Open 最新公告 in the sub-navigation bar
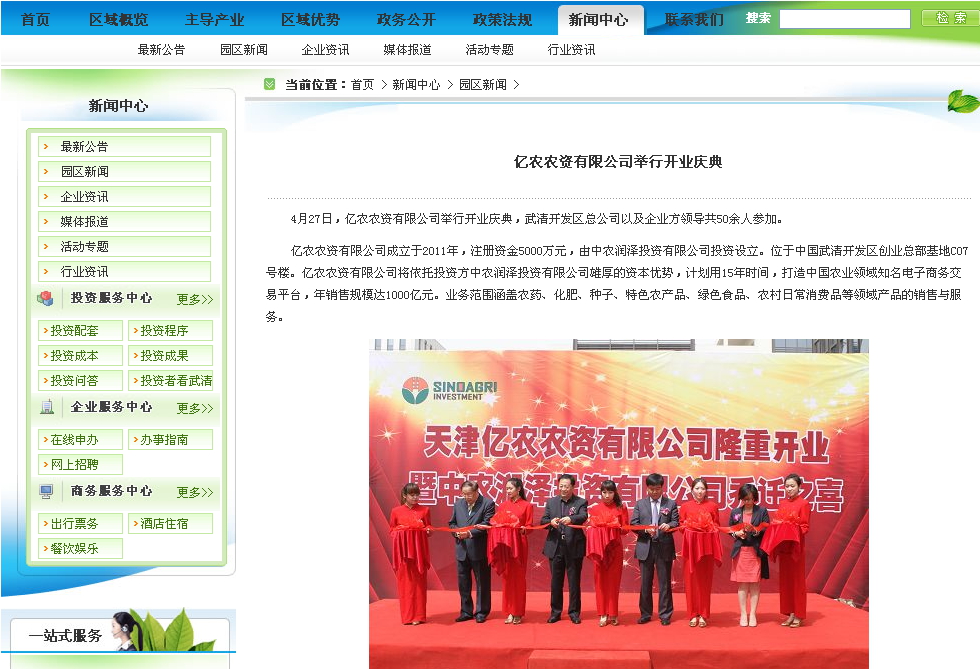Screen dimensions: 980x669 tap(161, 50)
